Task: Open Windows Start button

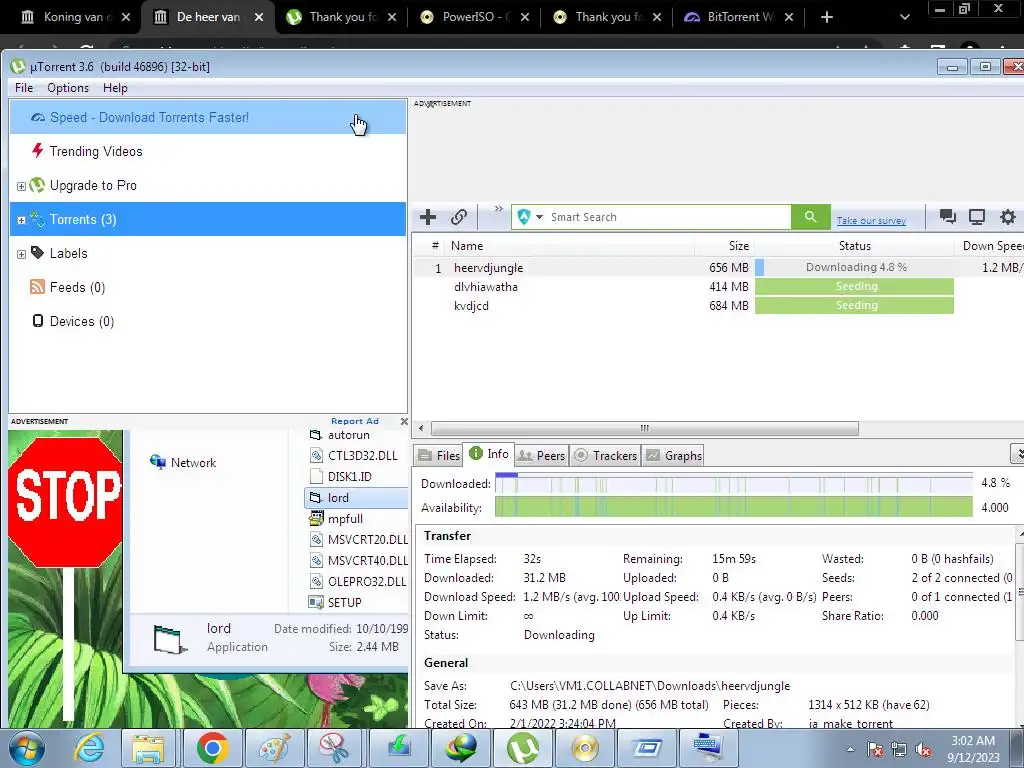Action: click(27, 748)
